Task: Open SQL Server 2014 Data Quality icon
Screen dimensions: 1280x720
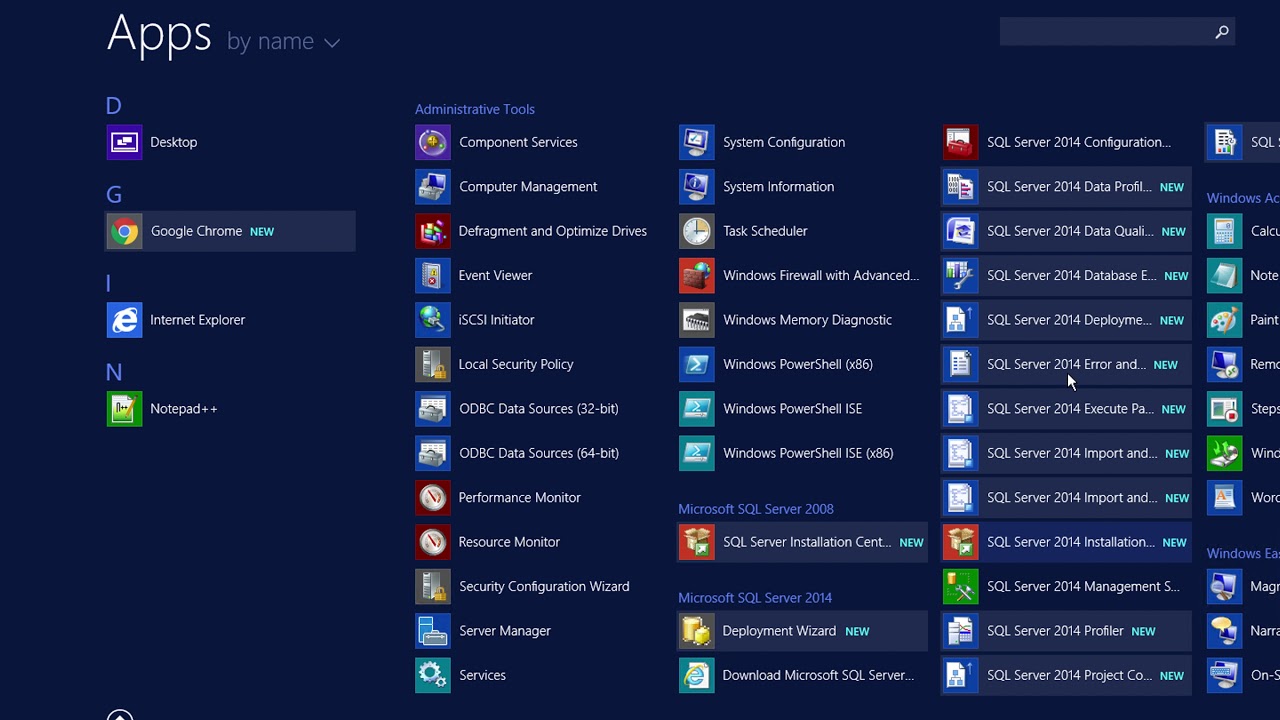Action: [960, 231]
